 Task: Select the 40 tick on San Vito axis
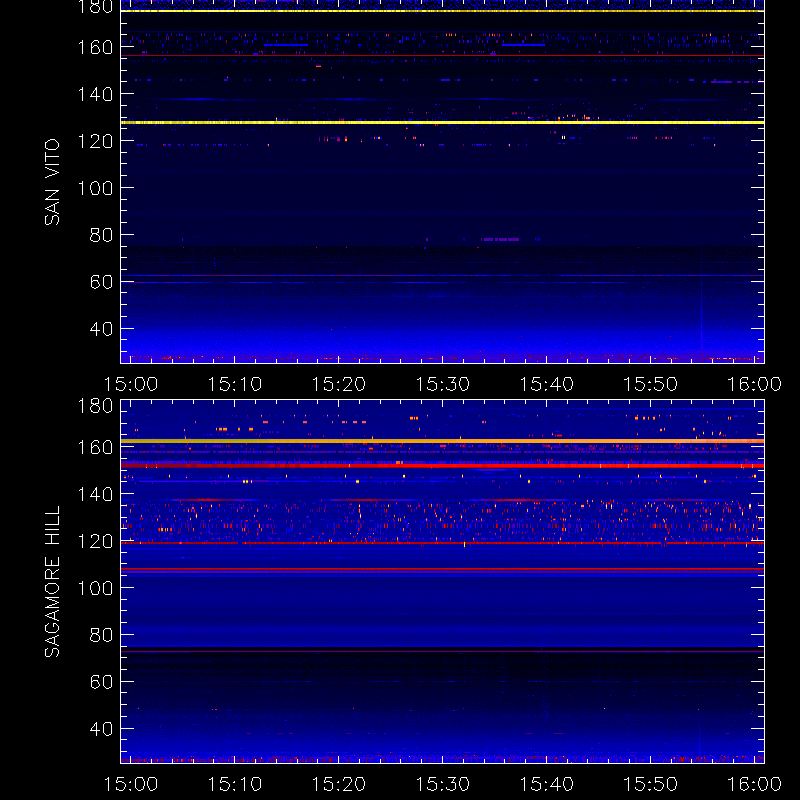click(x=101, y=329)
